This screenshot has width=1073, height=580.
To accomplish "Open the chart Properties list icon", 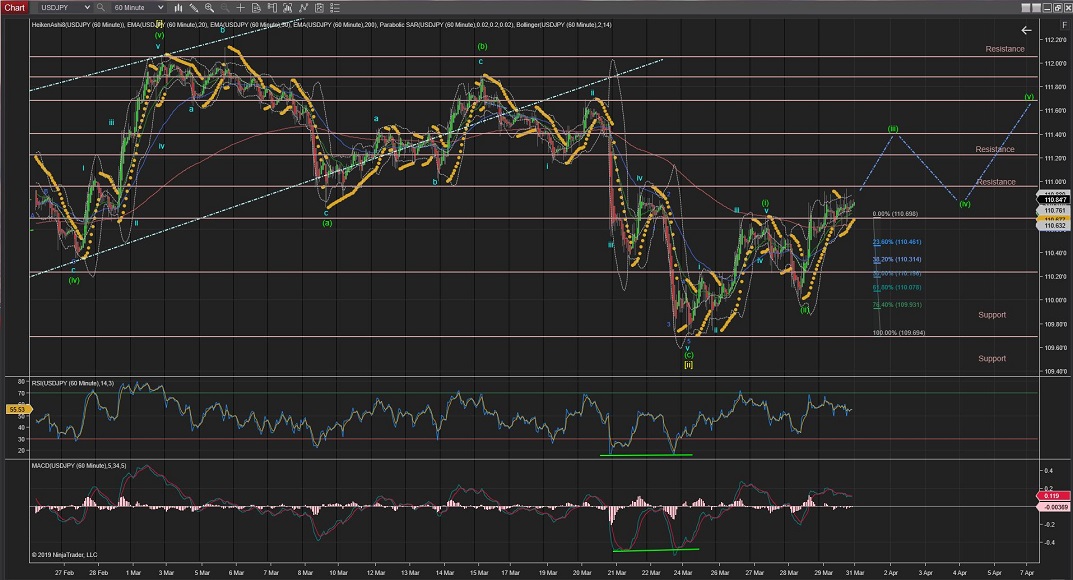I will (335, 7).
